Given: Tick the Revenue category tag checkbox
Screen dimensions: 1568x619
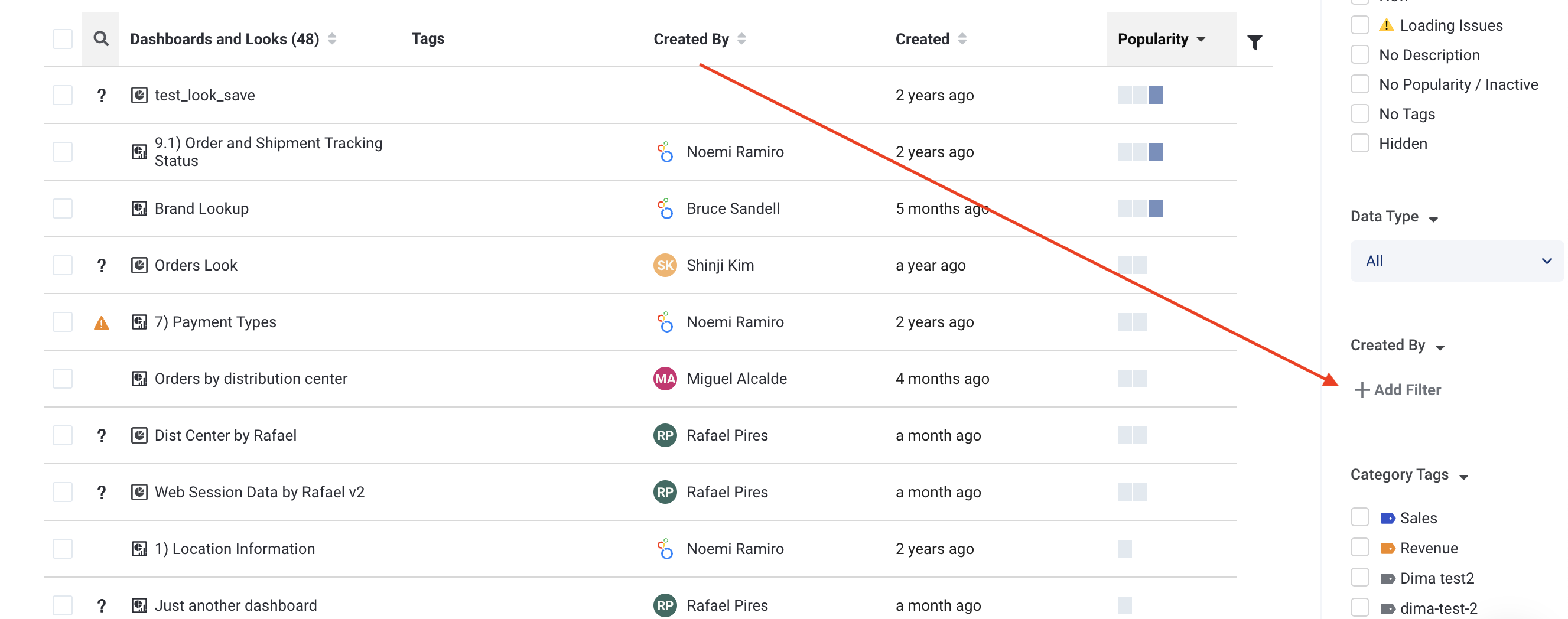Looking at the screenshot, I should click(1360, 548).
